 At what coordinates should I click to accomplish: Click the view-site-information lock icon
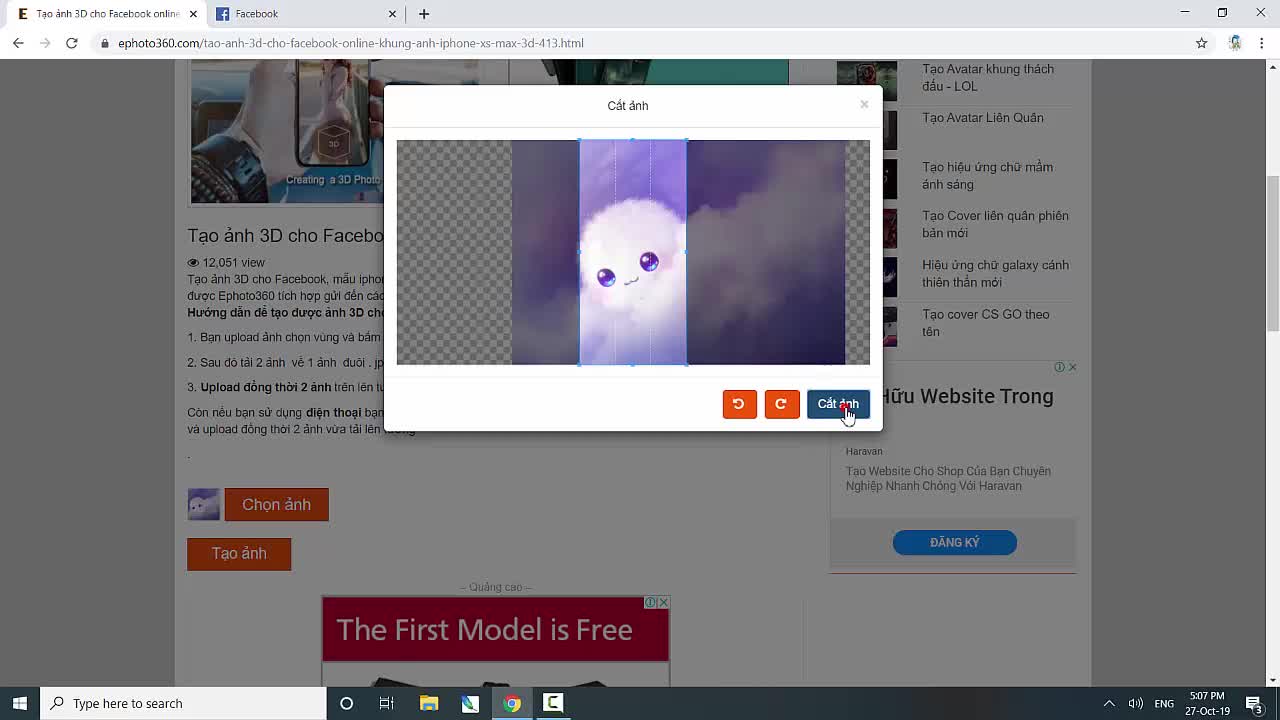104,43
